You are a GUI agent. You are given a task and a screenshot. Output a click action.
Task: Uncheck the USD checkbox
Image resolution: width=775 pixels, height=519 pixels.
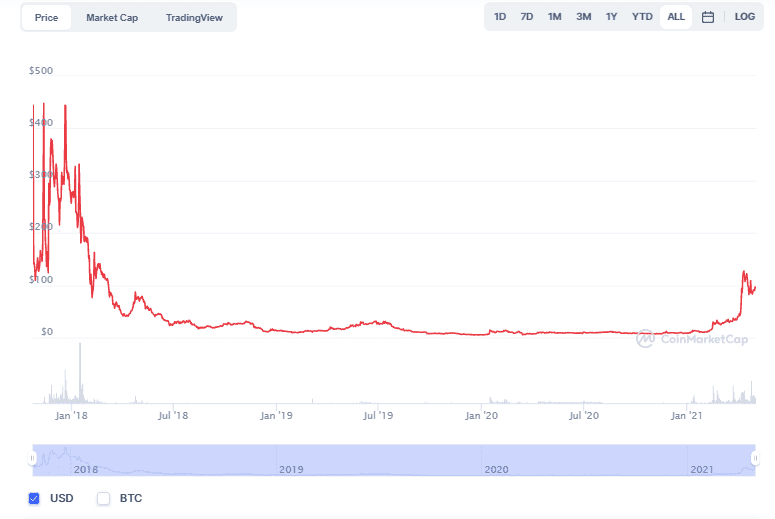click(x=35, y=498)
